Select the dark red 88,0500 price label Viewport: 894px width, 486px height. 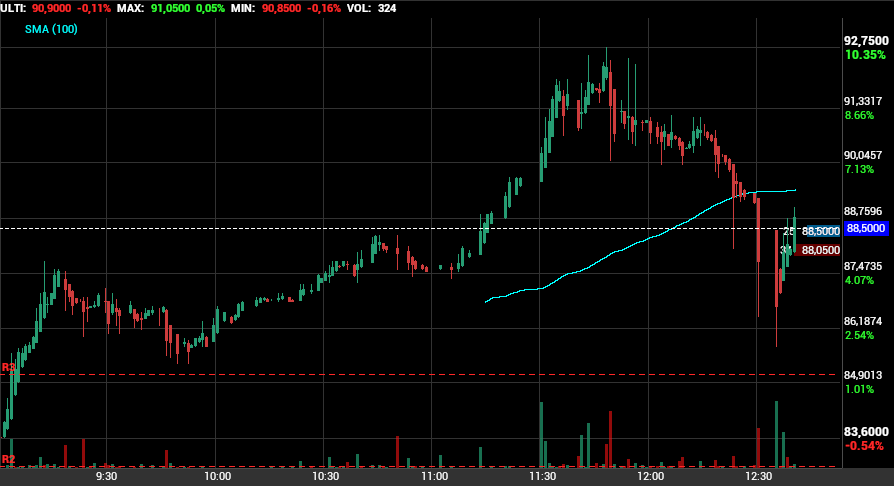pos(817,250)
